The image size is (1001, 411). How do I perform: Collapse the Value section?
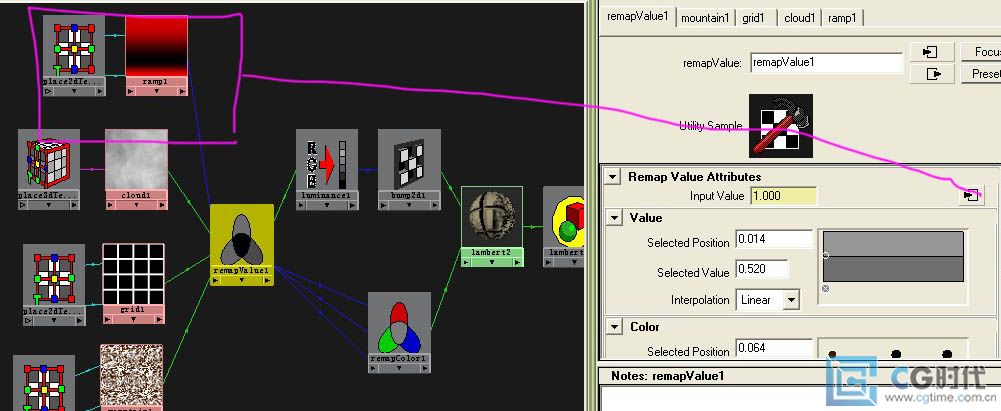click(613, 218)
